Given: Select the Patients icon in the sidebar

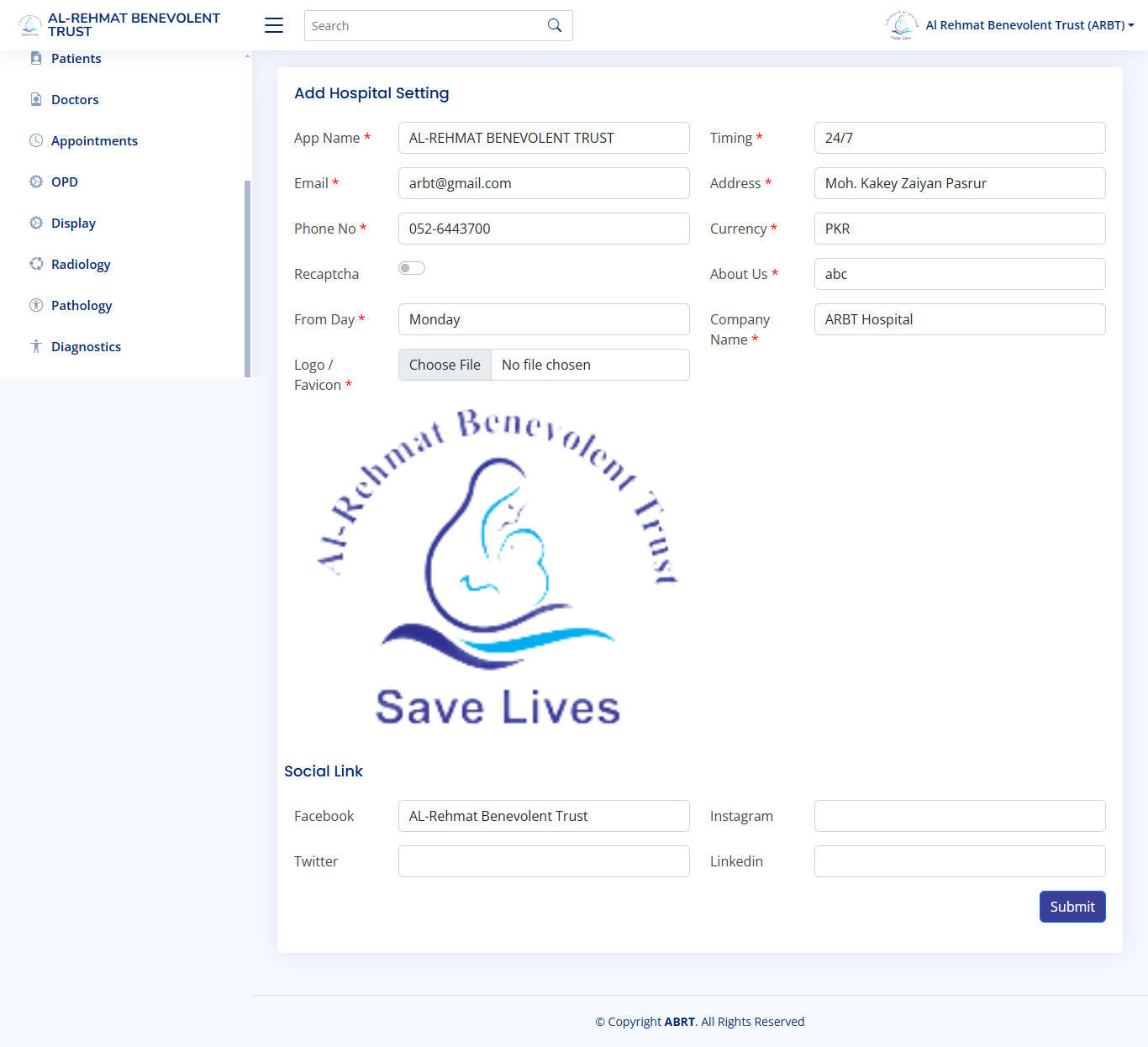Looking at the screenshot, I should [x=36, y=57].
